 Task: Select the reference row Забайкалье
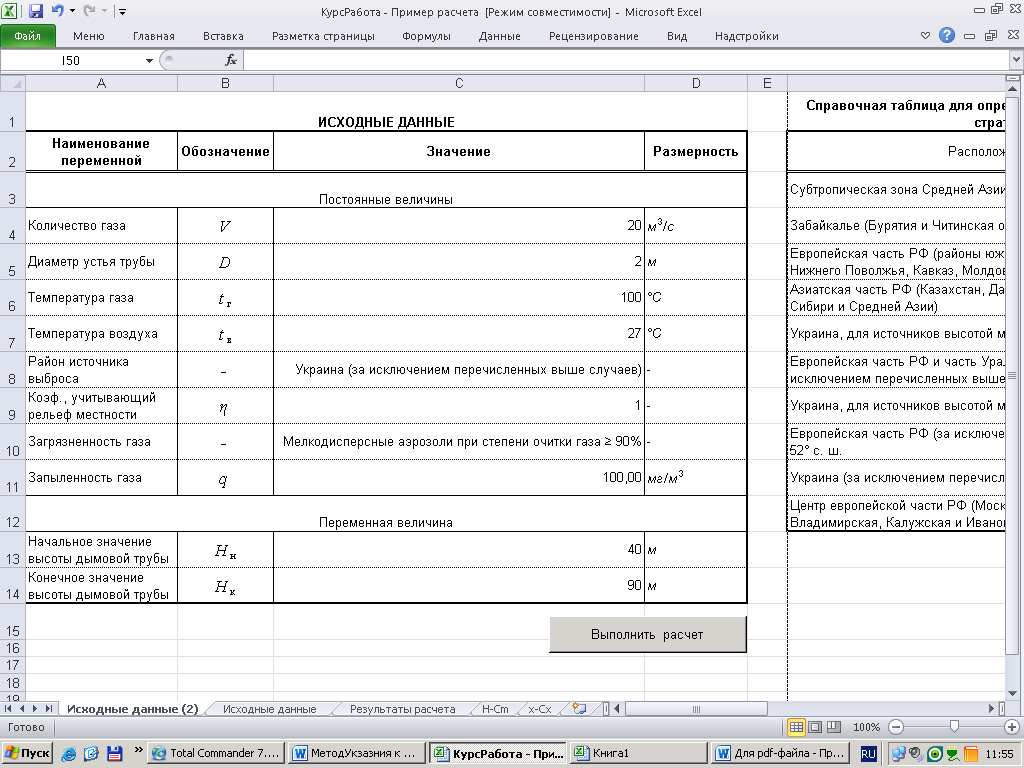[896, 225]
